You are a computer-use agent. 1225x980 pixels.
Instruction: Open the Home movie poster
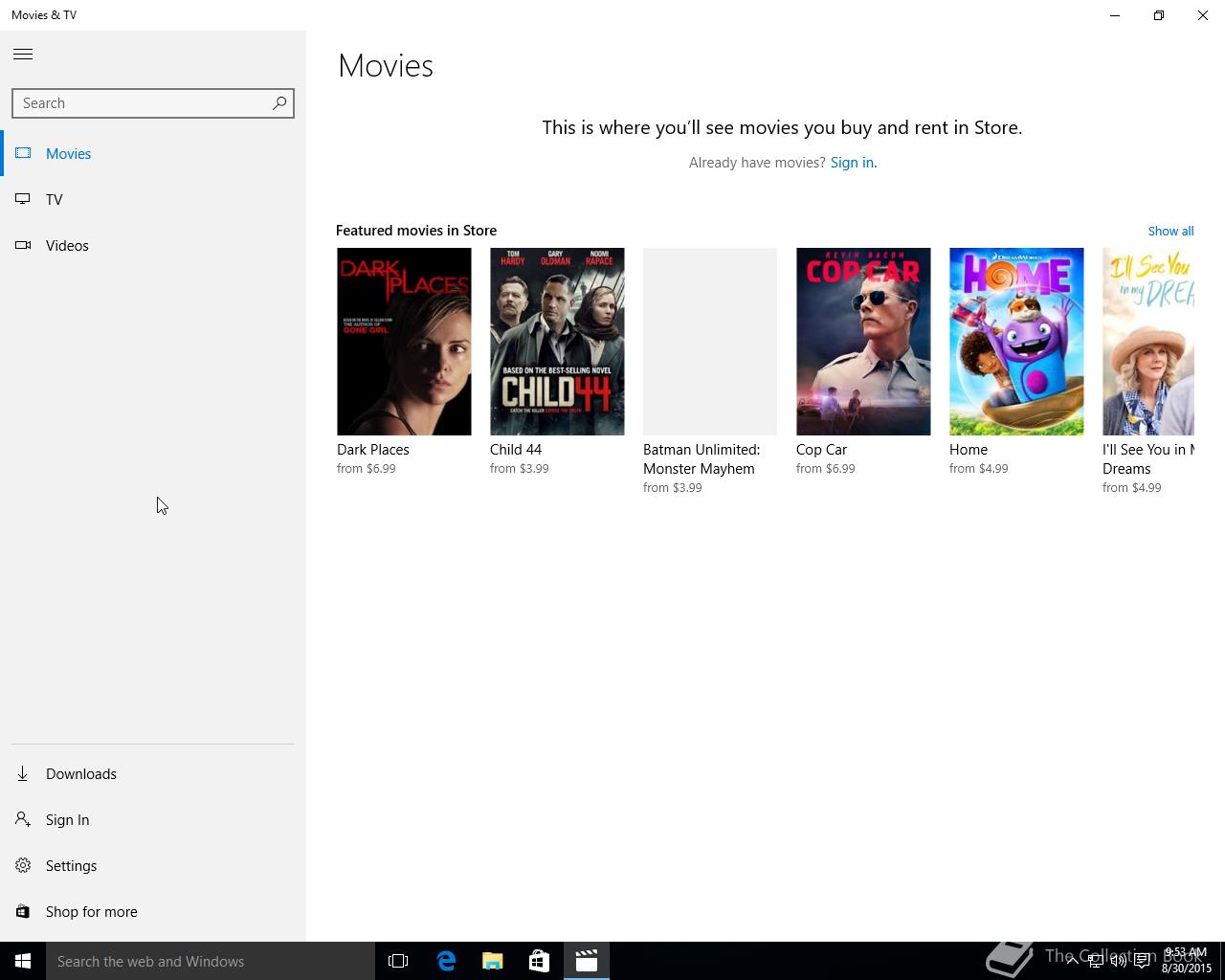click(1016, 342)
